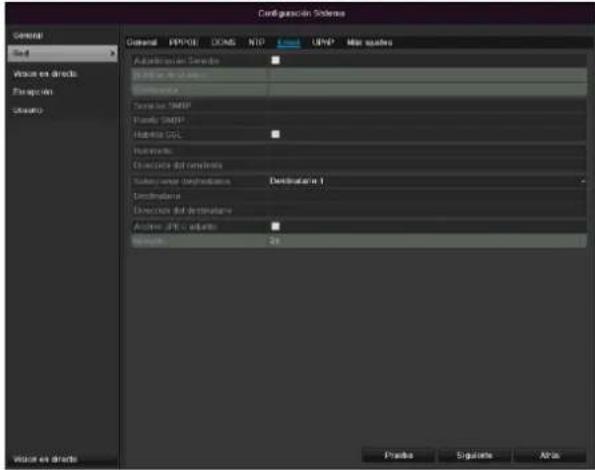595x470 pixels.
Task: Click the user name input field
Action: point(427,75)
